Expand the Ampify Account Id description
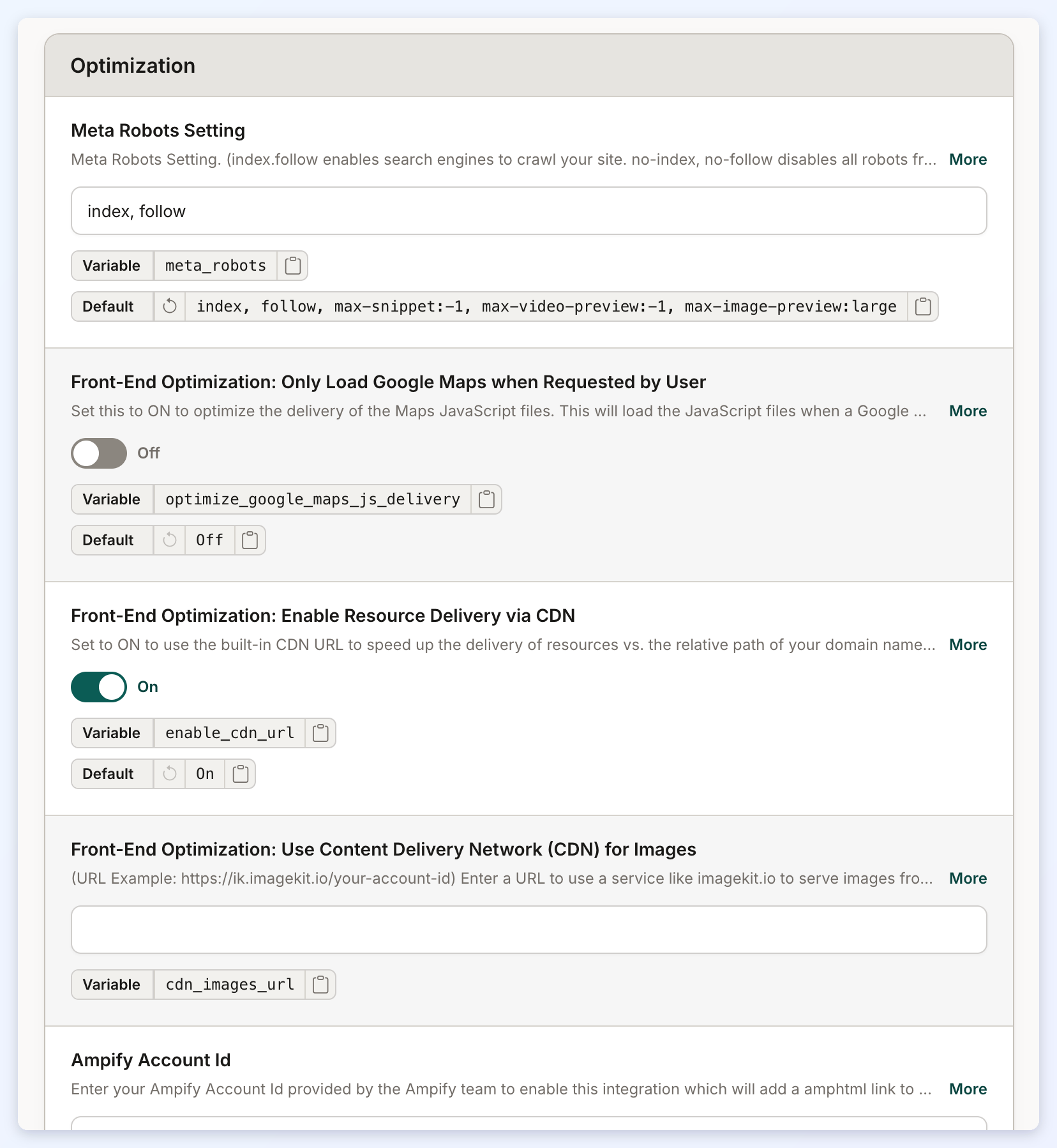Screen dimensions: 1057x1148 [x=968, y=1089]
